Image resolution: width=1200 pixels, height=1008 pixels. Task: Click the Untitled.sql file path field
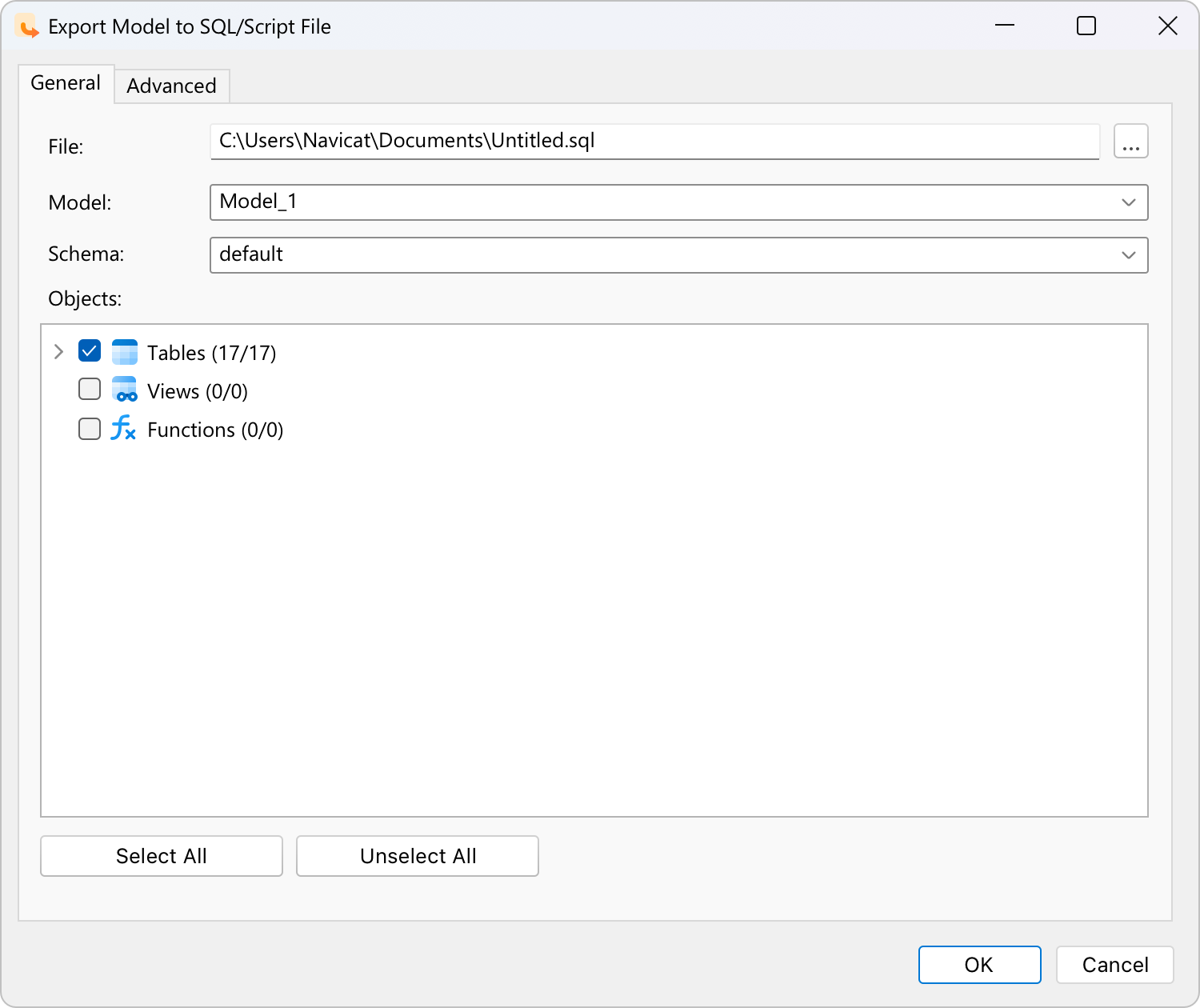point(654,142)
